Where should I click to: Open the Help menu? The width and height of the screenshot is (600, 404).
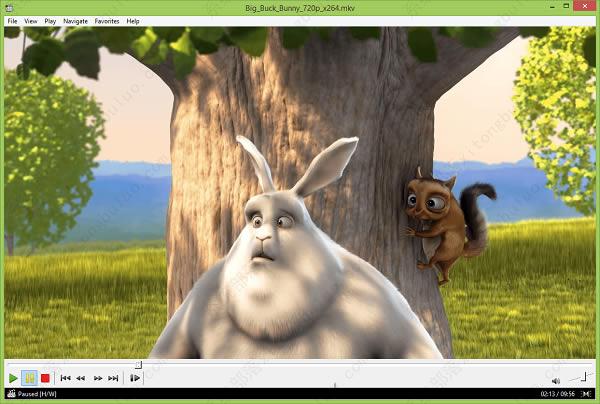tap(133, 21)
